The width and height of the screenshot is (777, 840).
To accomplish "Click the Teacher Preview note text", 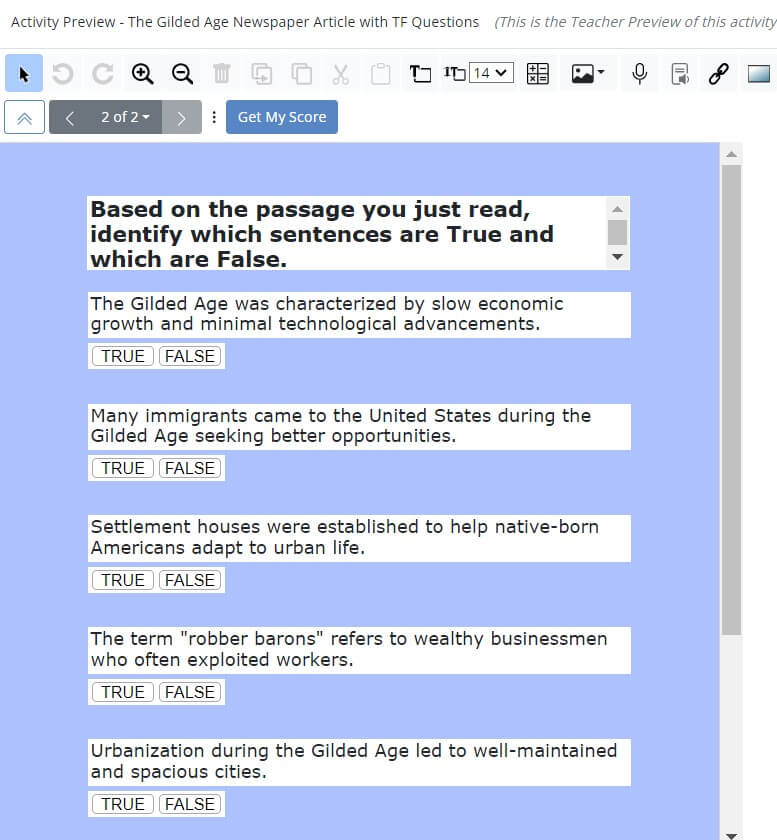I will 636,22.
